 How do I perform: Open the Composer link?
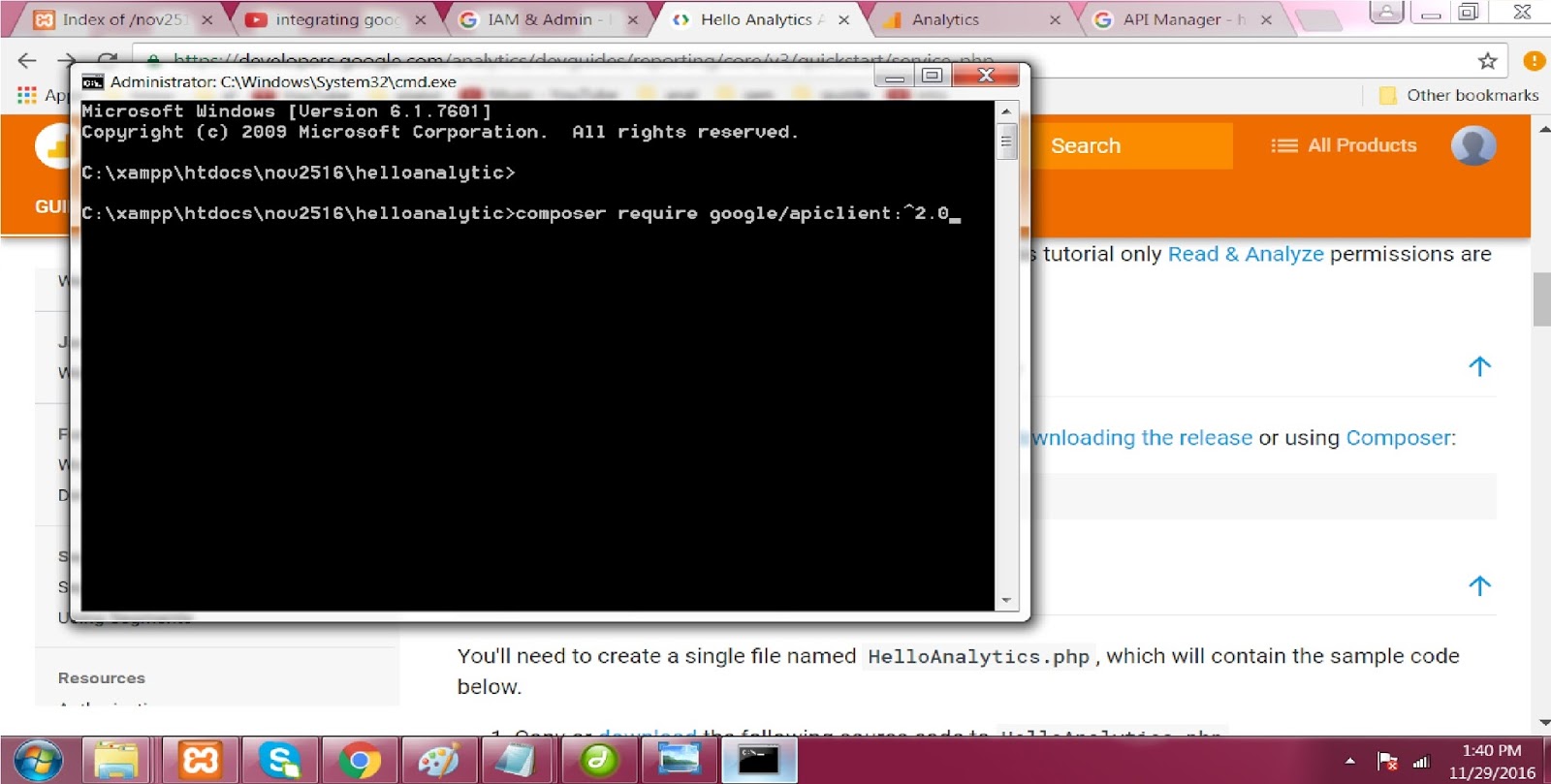1398,438
